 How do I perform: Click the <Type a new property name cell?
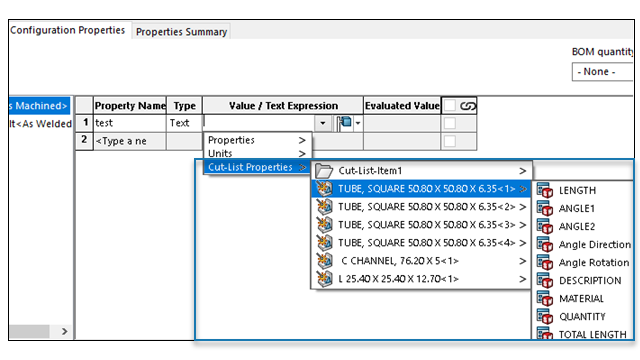tap(130, 141)
